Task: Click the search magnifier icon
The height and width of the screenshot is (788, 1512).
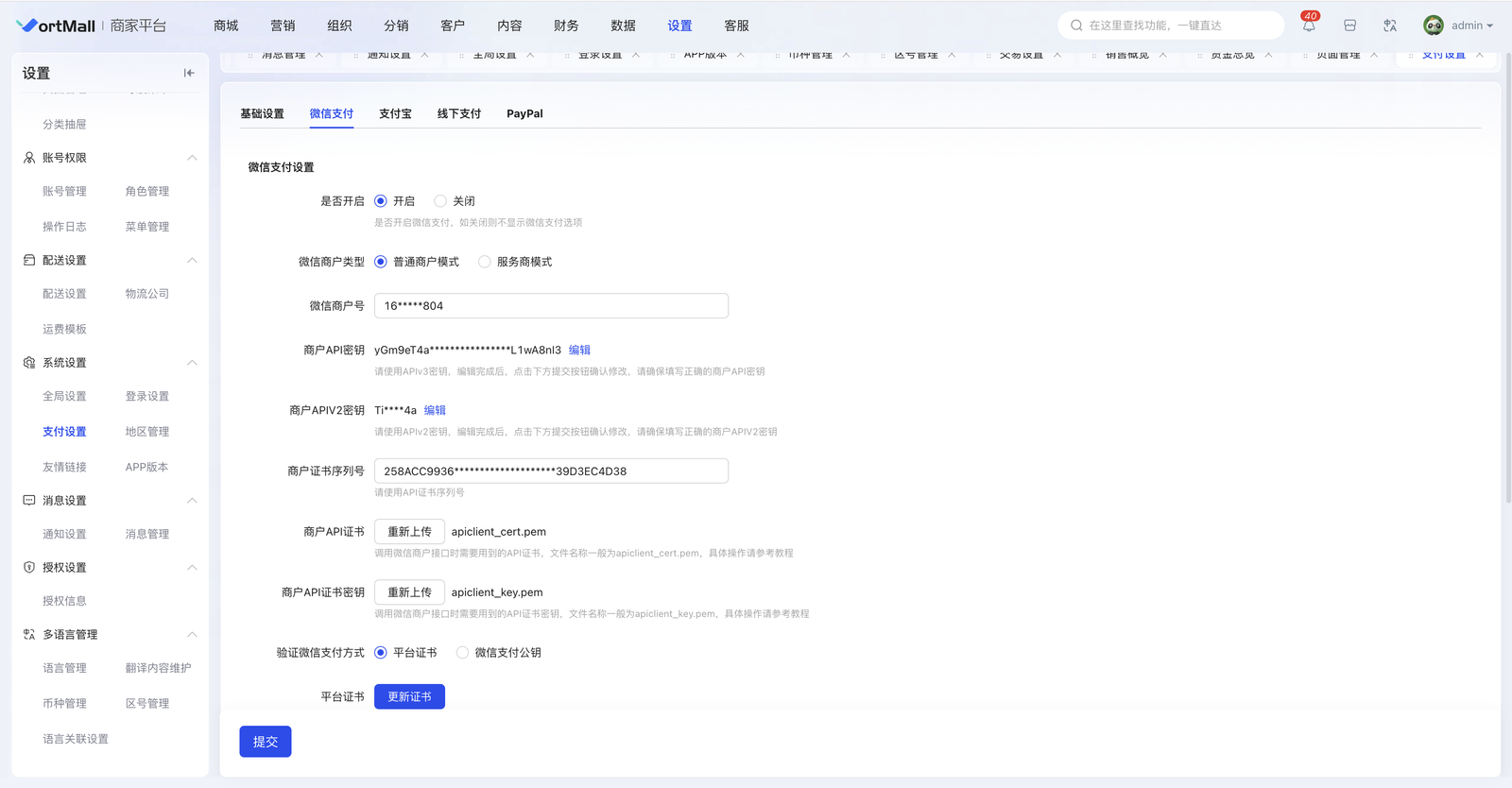Action: tap(1076, 26)
